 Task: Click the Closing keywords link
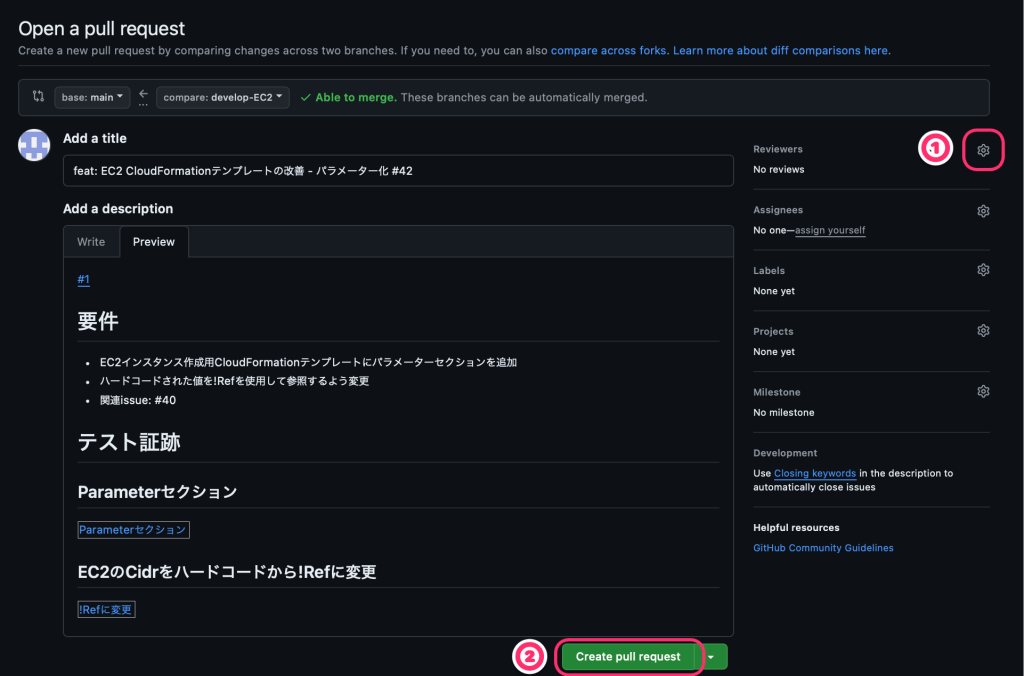pyautogui.click(x=814, y=473)
